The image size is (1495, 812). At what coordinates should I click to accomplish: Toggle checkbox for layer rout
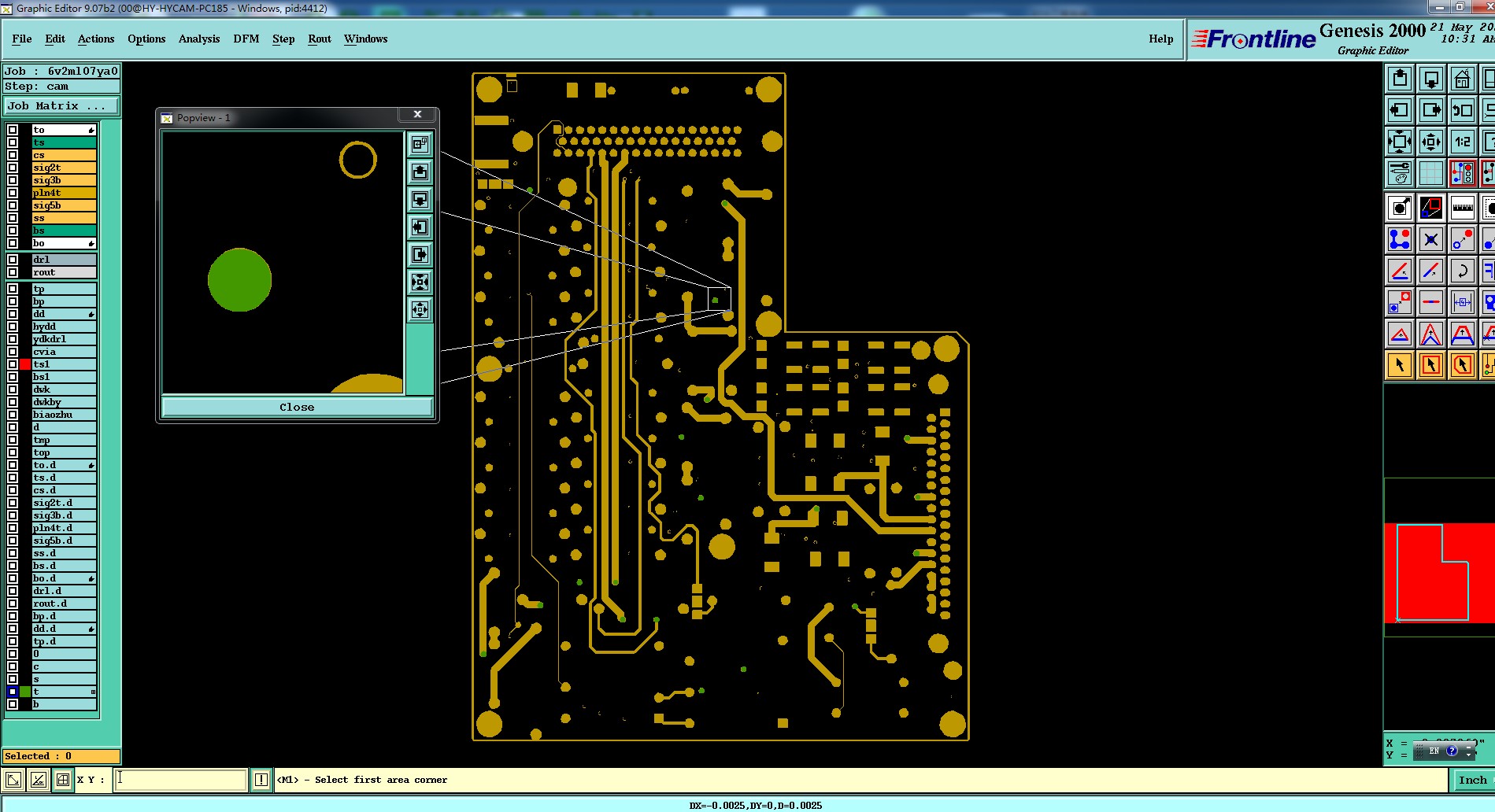click(13, 272)
